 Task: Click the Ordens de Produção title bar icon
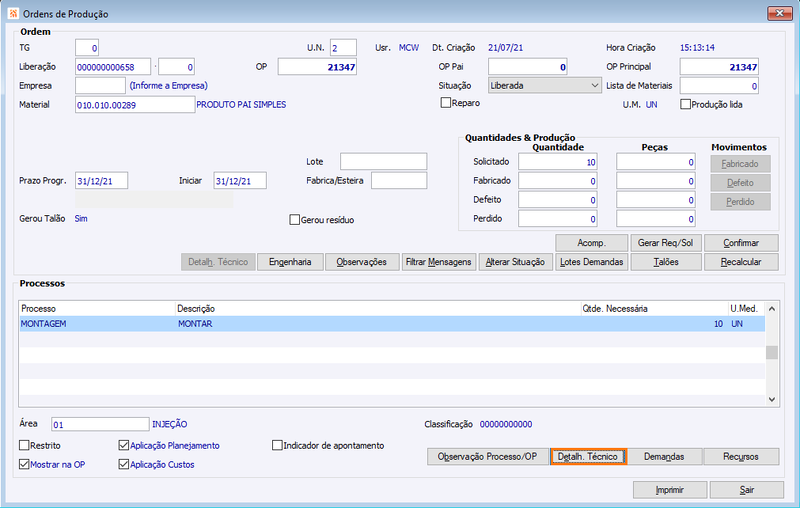(13, 14)
